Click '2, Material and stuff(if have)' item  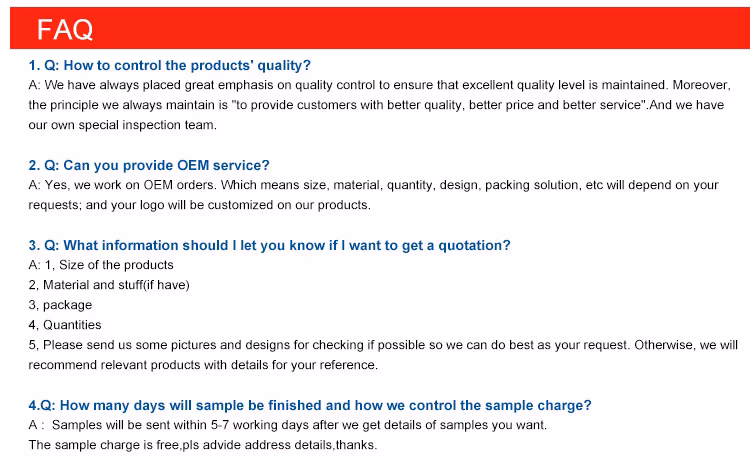click(x=109, y=285)
